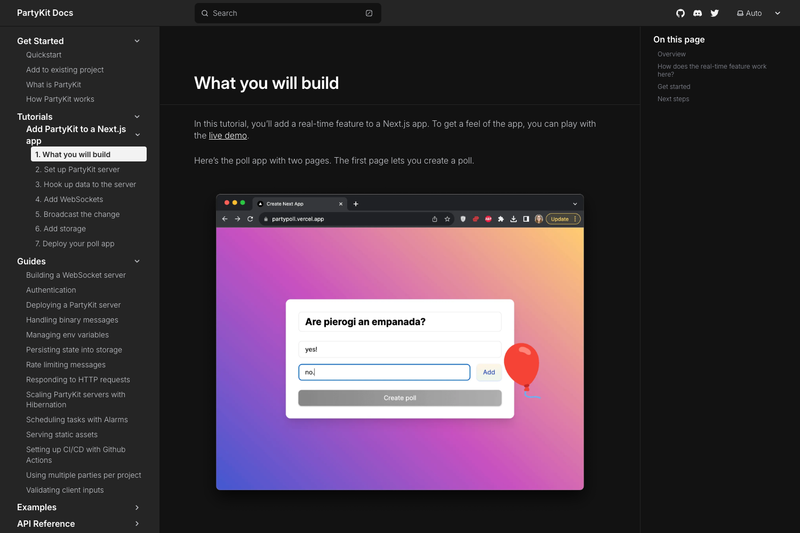Viewport: 800px width, 533px height.
Task: Click the search magnifier icon
Action: pyautogui.click(x=205, y=13)
